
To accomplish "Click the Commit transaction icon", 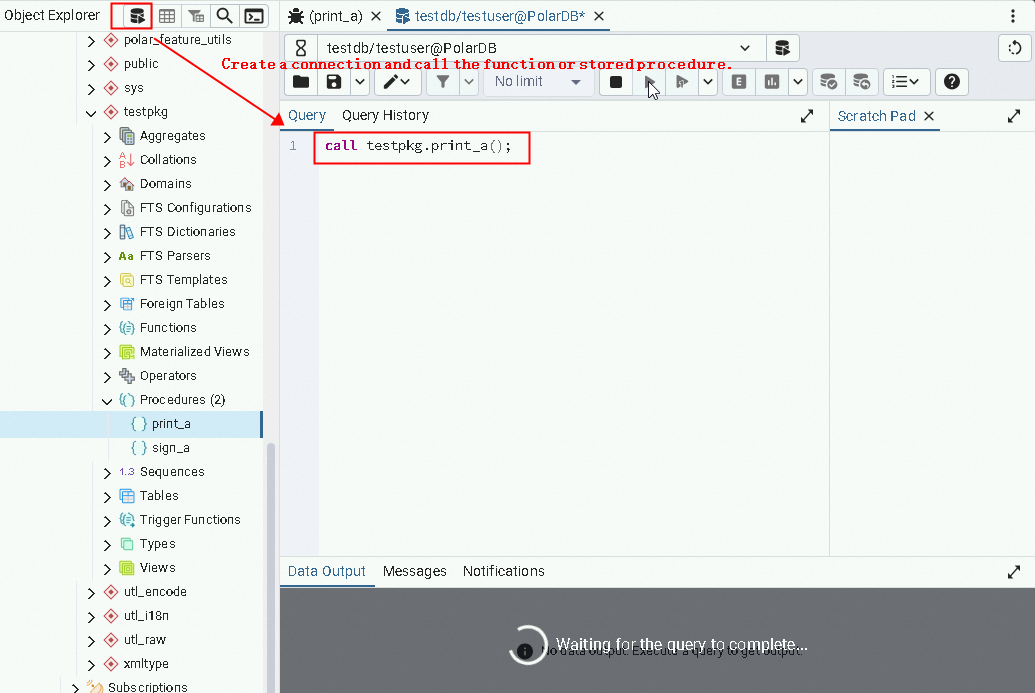I will (x=828, y=82).
